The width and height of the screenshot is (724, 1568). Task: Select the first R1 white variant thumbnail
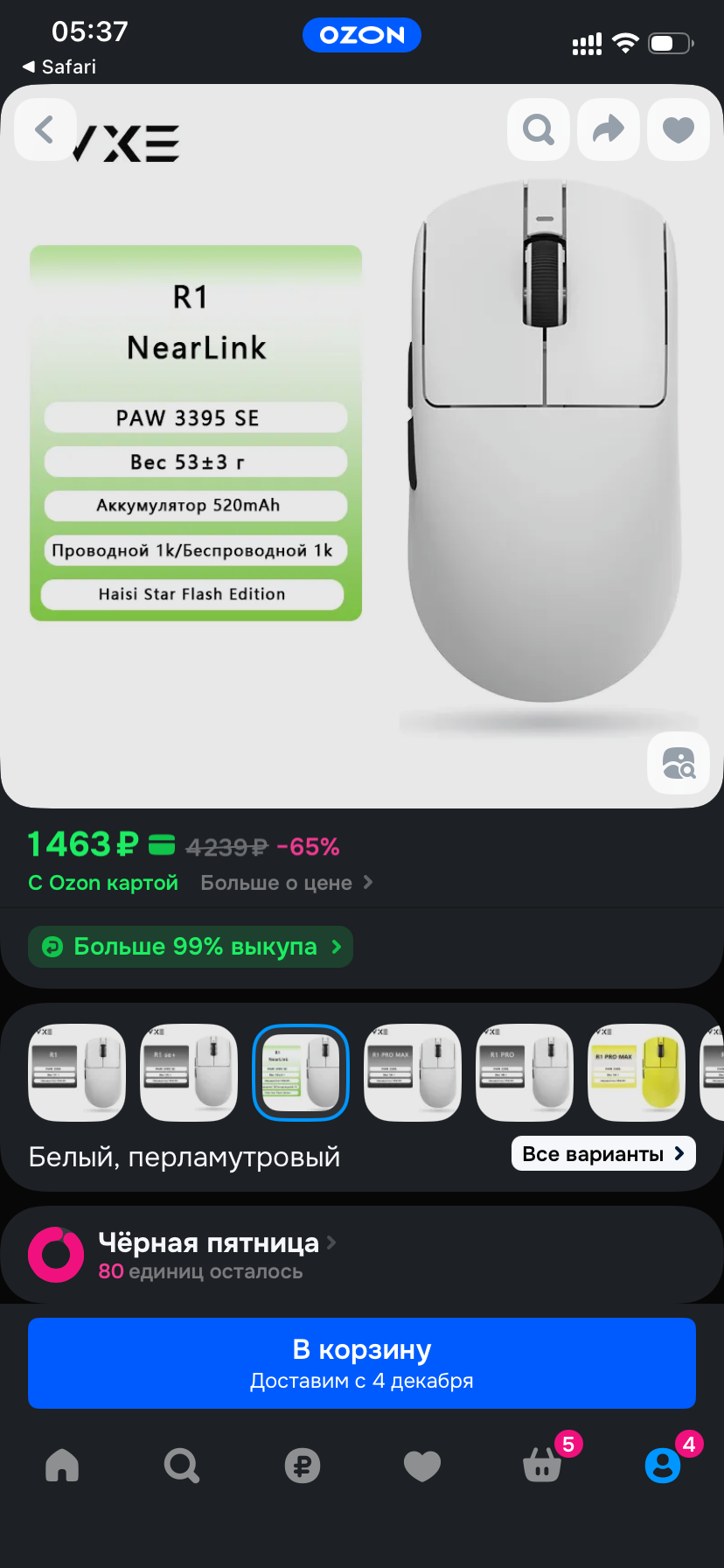pyautogui.click(x=77, y=1073)
